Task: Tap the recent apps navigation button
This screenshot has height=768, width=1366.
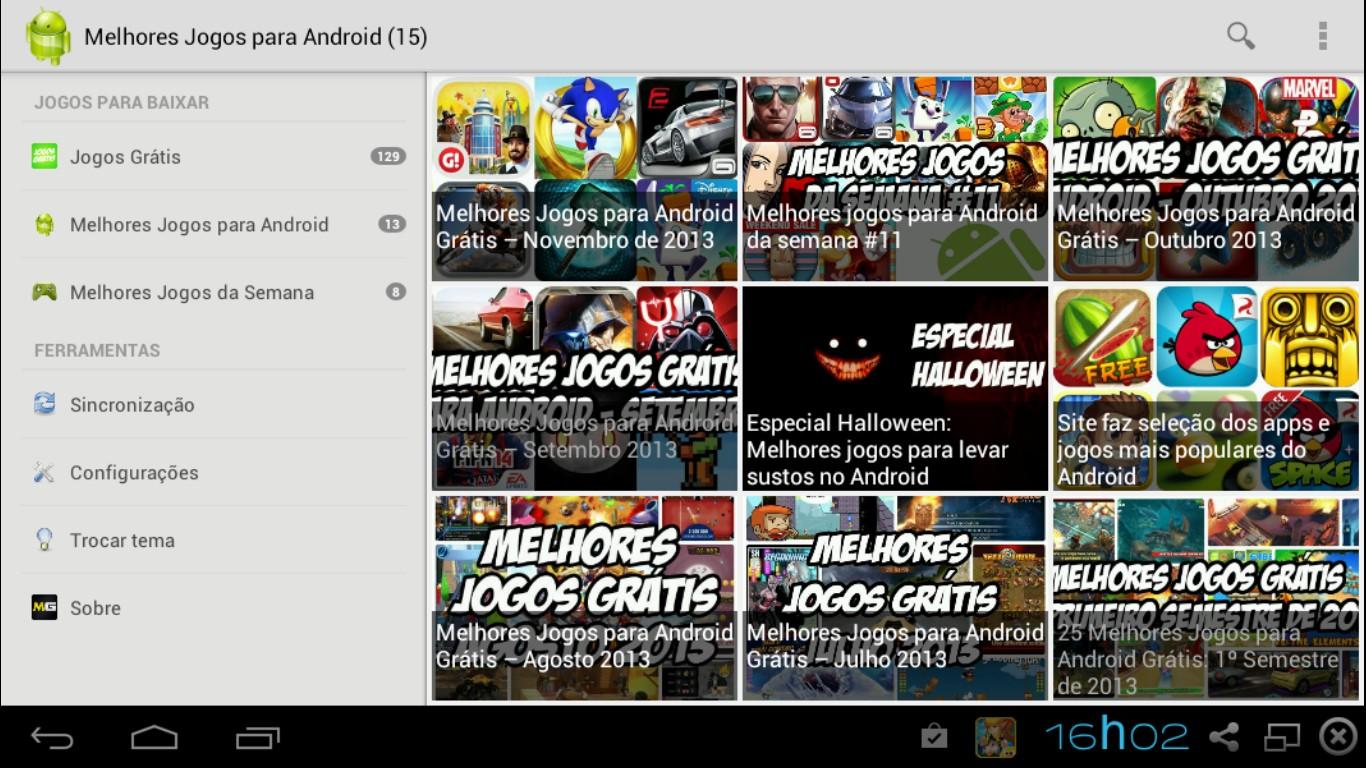Action: (x=257, y=738)
